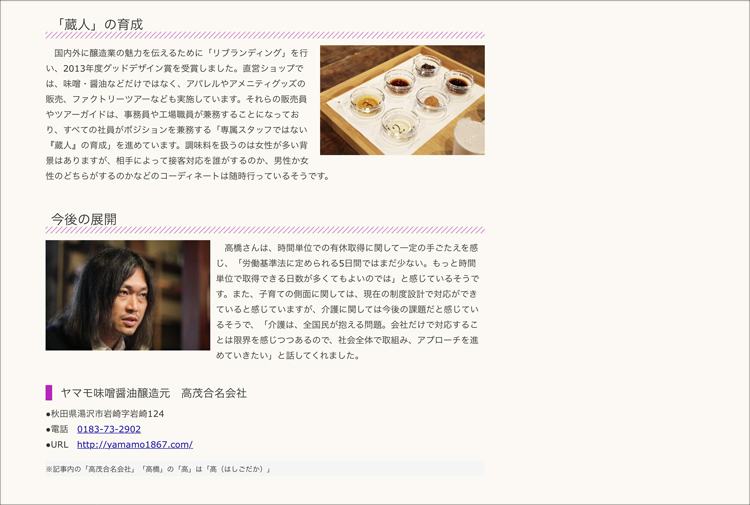Click the 「蔵人」の育成 section heading
The image size is (750, 505).
coord(99,24)
